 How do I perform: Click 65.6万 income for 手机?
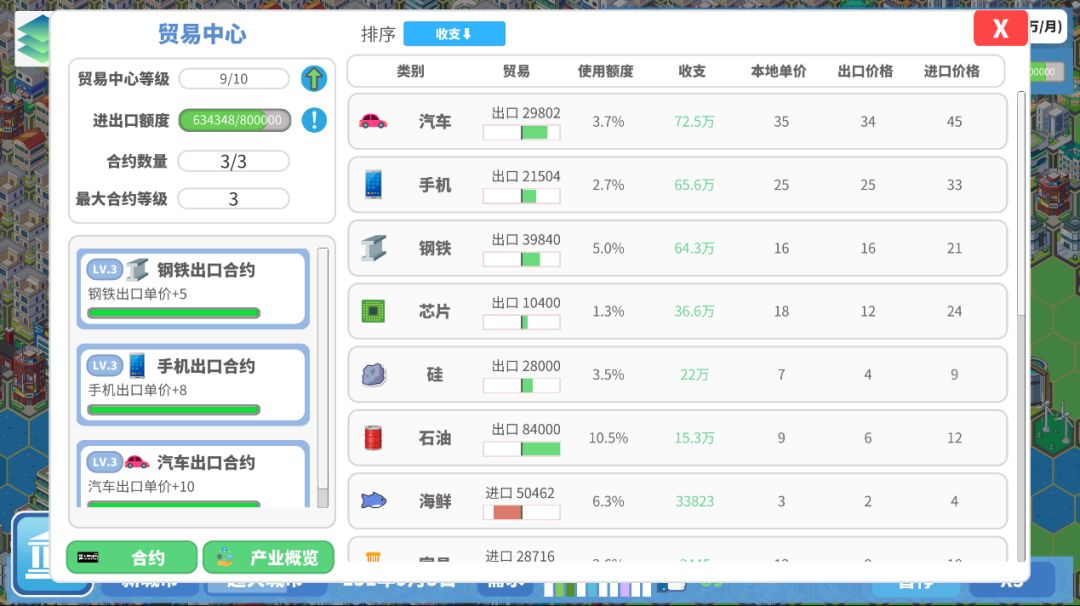694,185
